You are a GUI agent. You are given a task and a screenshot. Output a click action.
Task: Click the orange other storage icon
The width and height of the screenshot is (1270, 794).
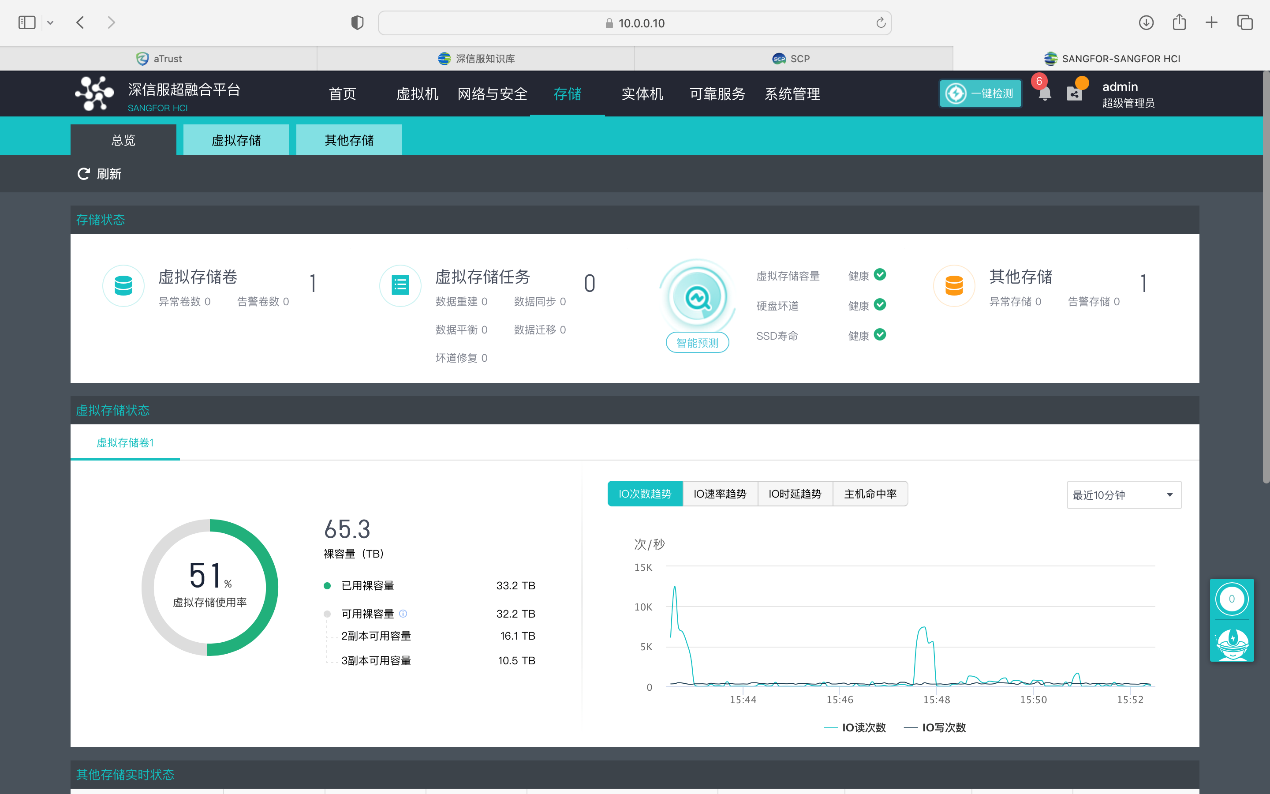953,286
